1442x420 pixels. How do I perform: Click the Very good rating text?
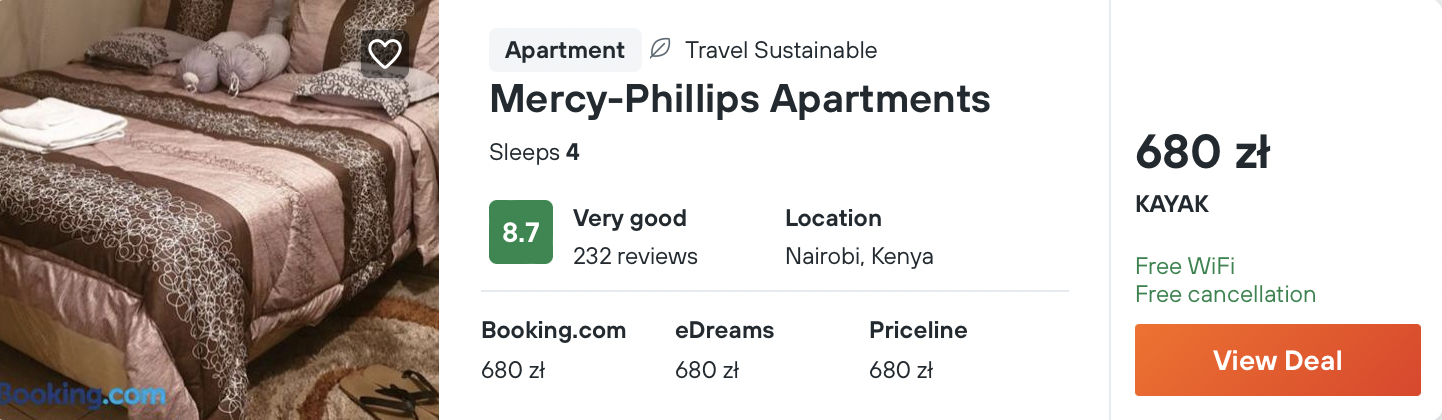[629, 218]
